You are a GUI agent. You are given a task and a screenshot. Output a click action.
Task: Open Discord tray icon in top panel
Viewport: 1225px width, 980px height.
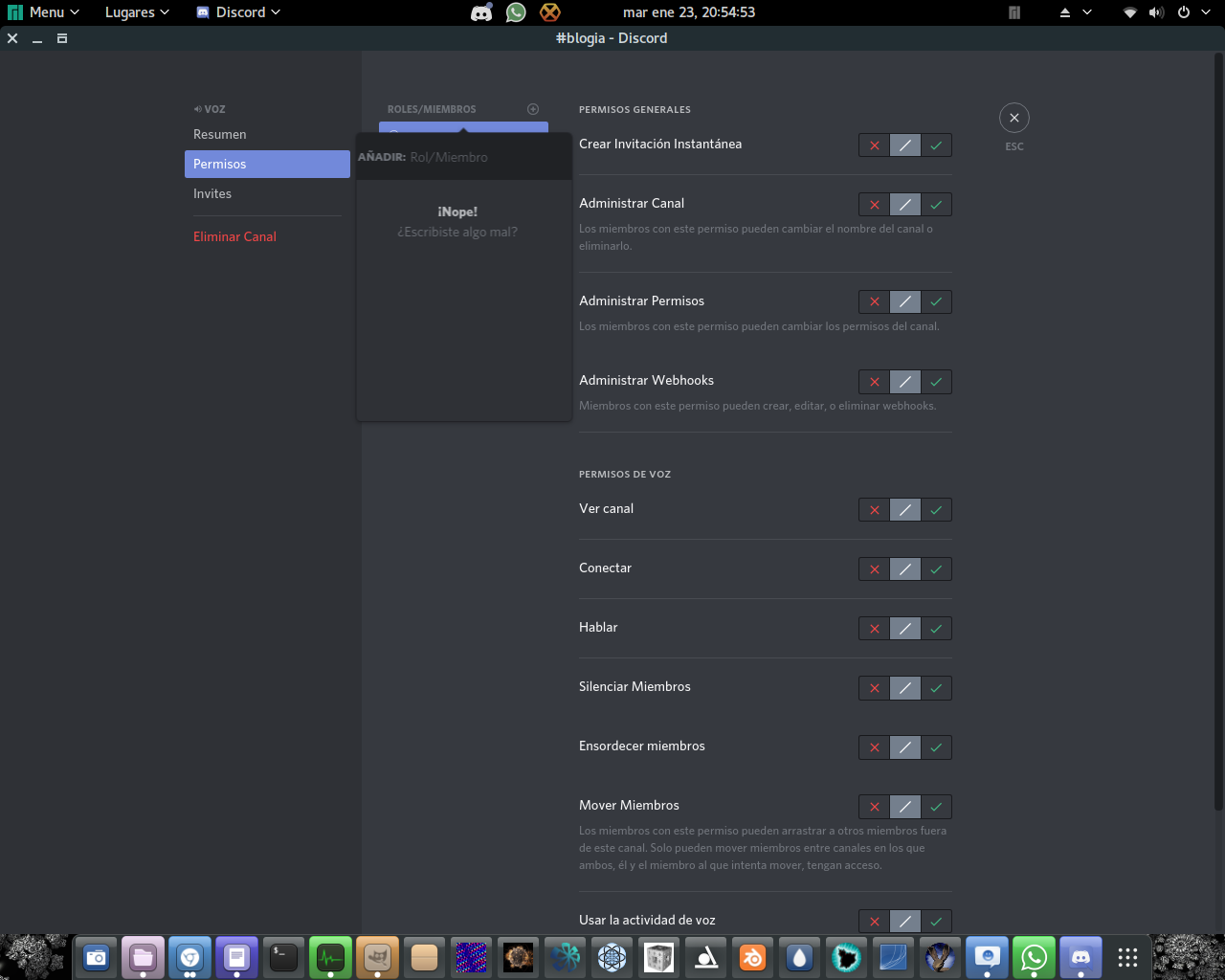coord(481,12)
